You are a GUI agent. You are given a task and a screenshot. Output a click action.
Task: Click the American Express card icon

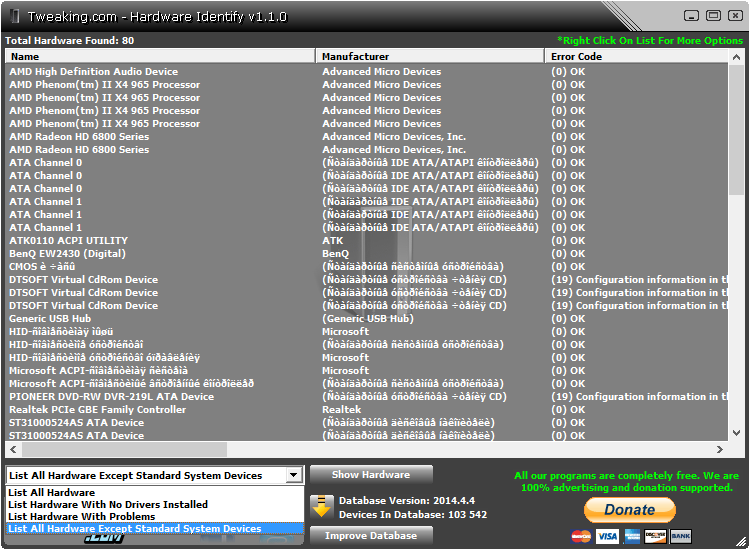[632, 537]
